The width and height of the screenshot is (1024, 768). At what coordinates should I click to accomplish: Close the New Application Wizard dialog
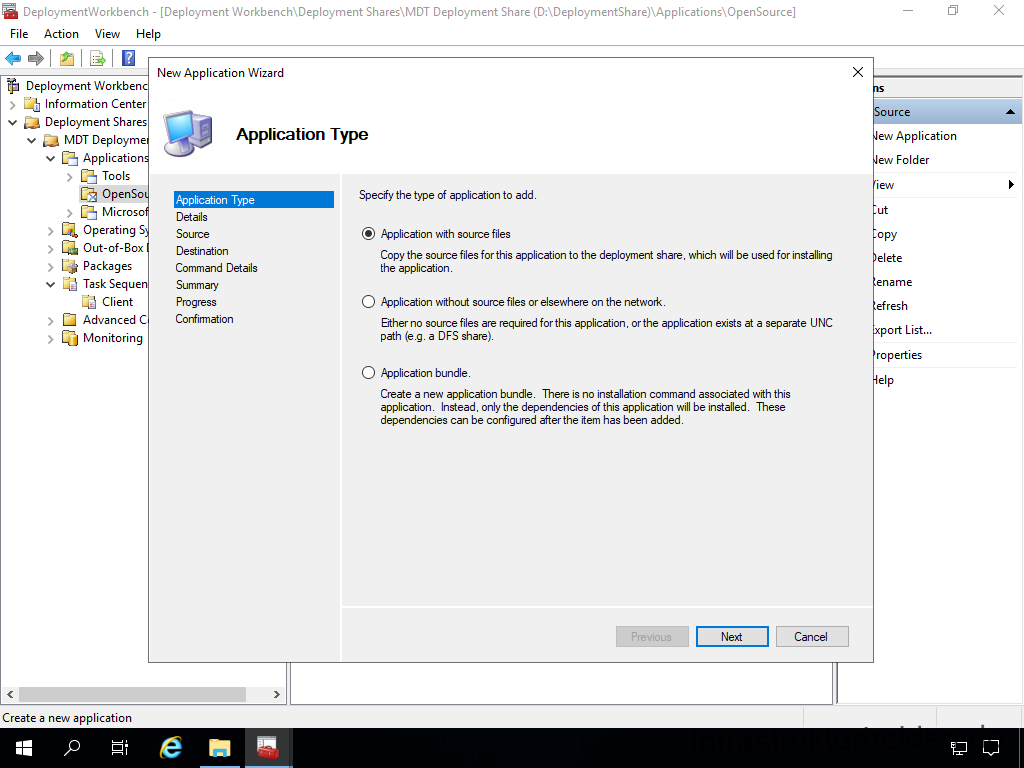857,72
